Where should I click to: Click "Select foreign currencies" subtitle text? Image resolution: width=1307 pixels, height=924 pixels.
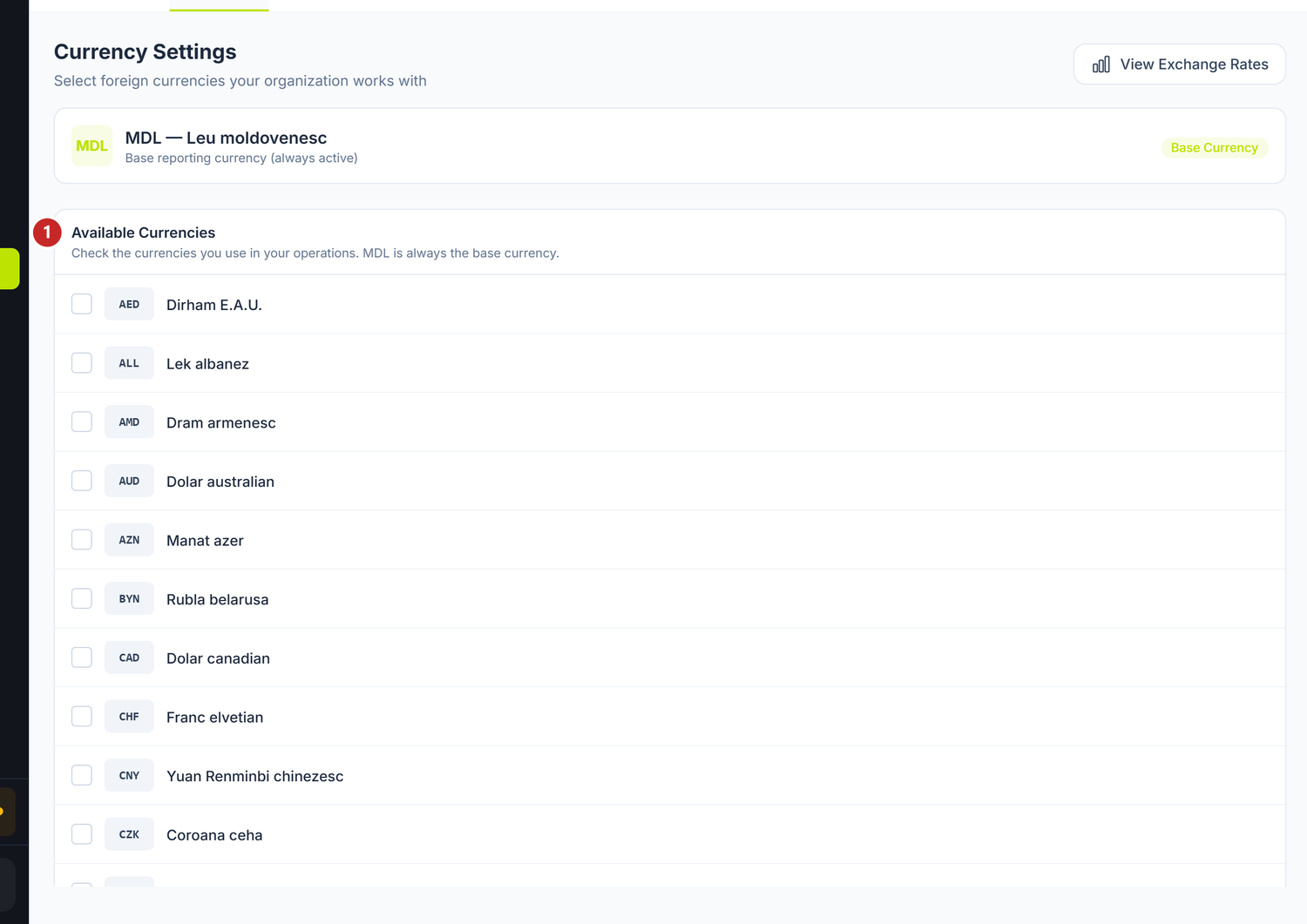(x=240, y=81)
